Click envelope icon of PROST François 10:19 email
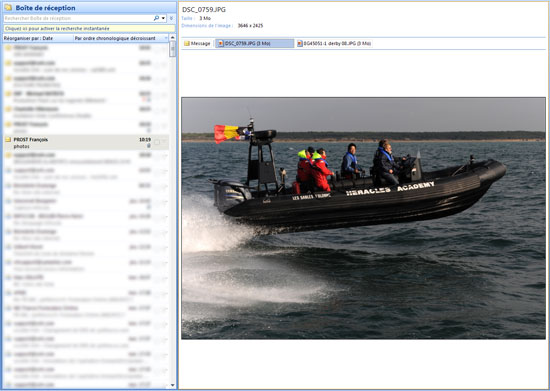 point(8,140)
